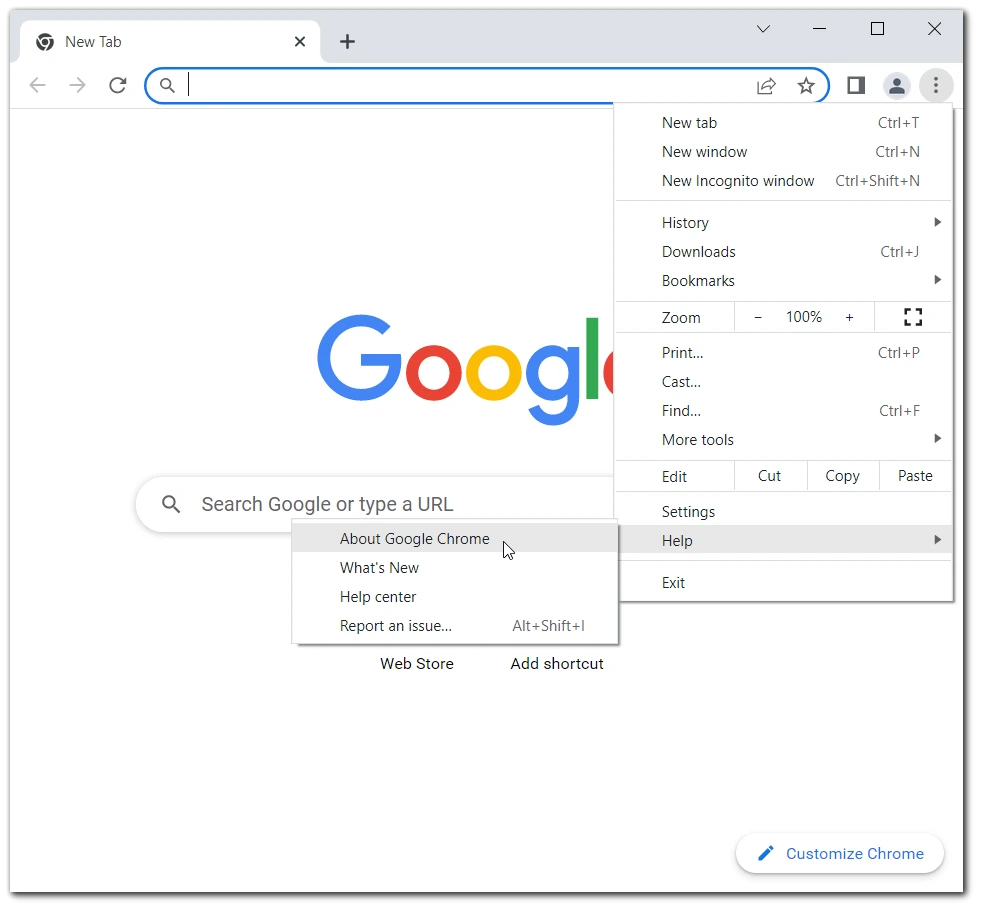Open the tab search chevron
The height and width of the screenshot is (910, 981).
coord(763,29)
